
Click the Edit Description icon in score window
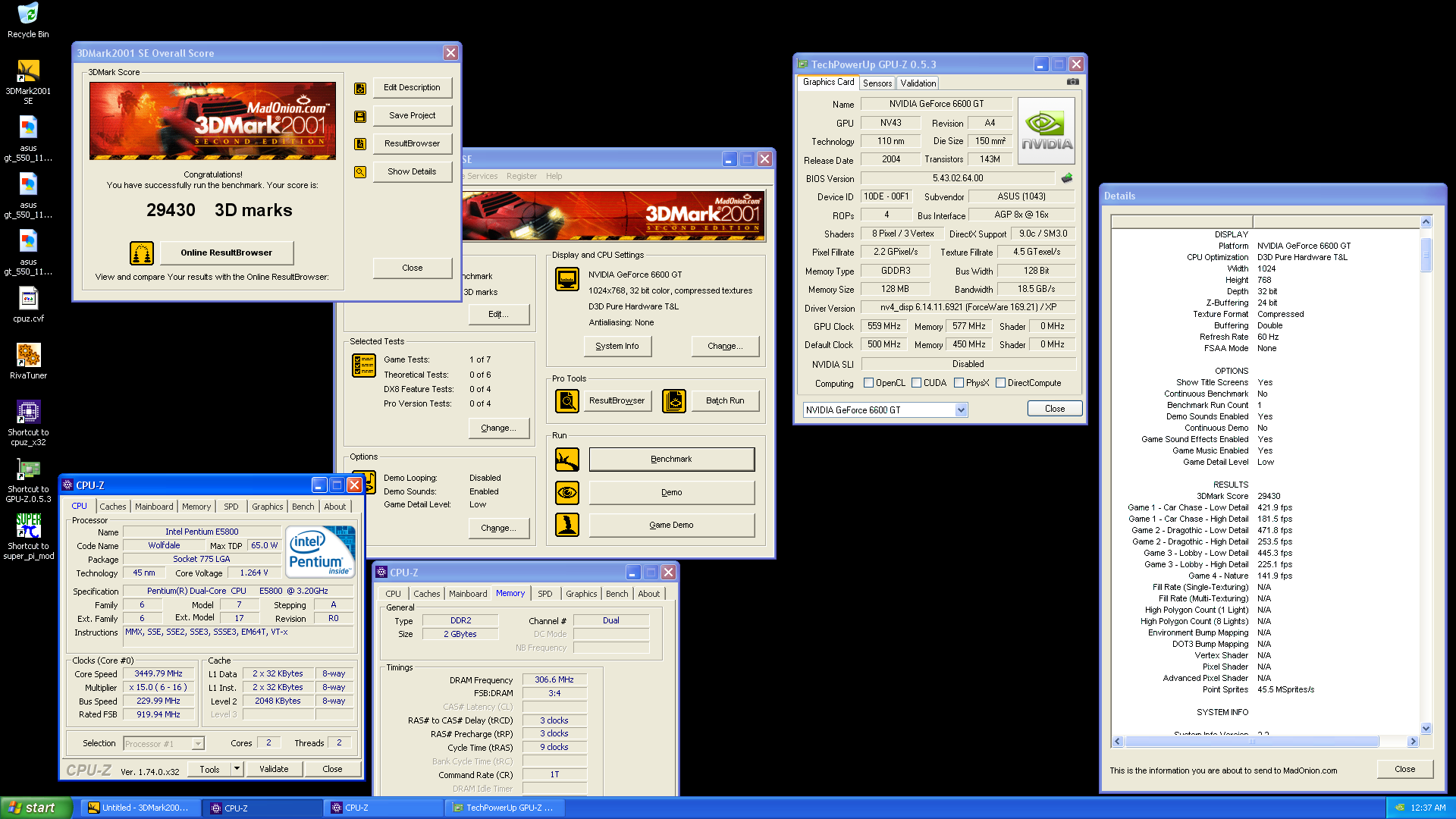(360, 88)
